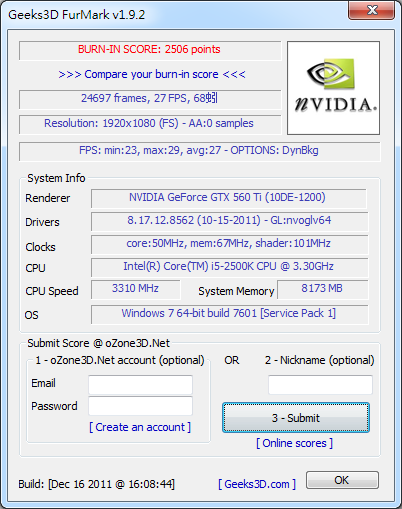This screenshot has height=509, width=402.
Task: Open the Online scores link
Action: [x=294, y=443]
